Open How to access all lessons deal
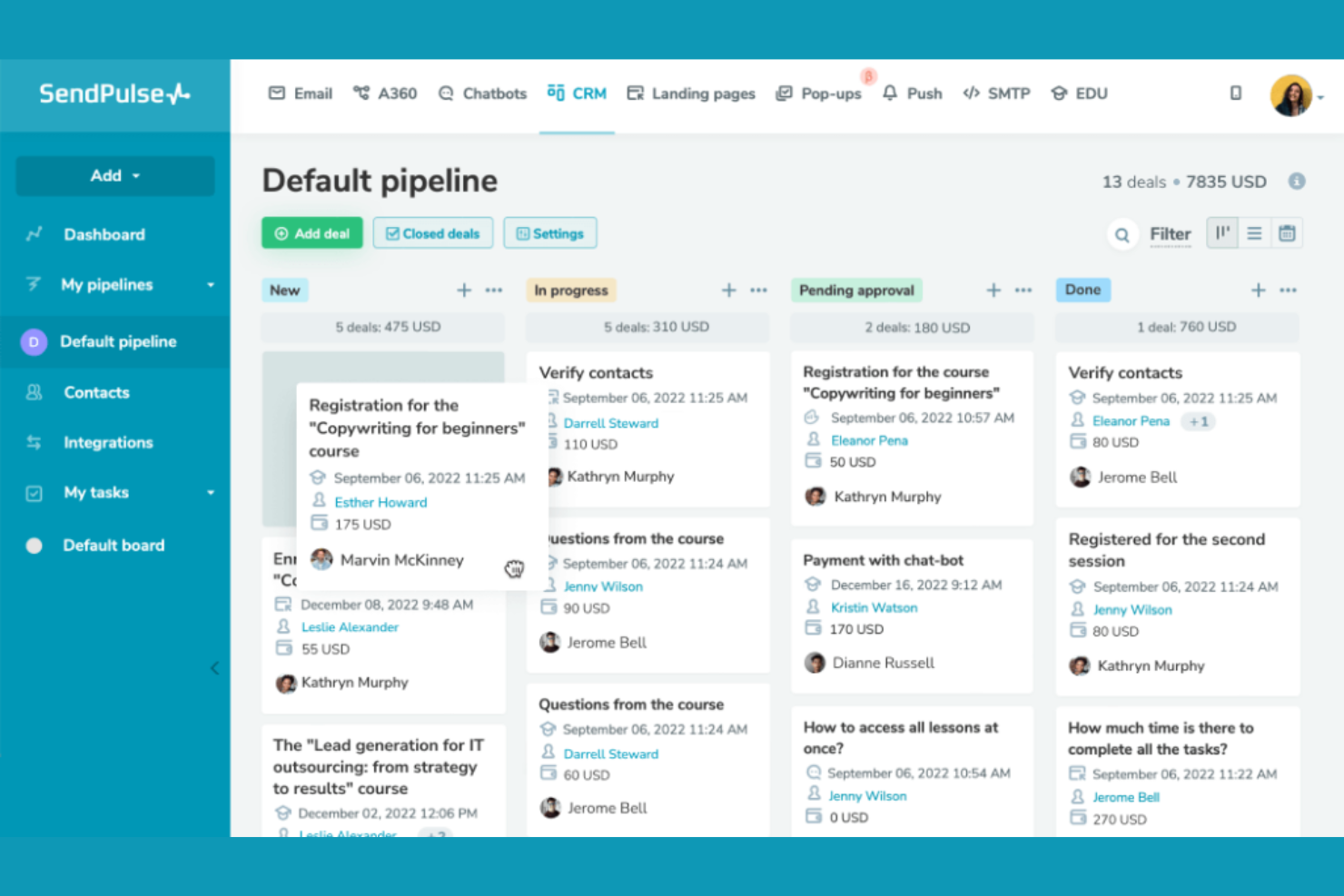Screen dimensions: 1344x896 901,738
